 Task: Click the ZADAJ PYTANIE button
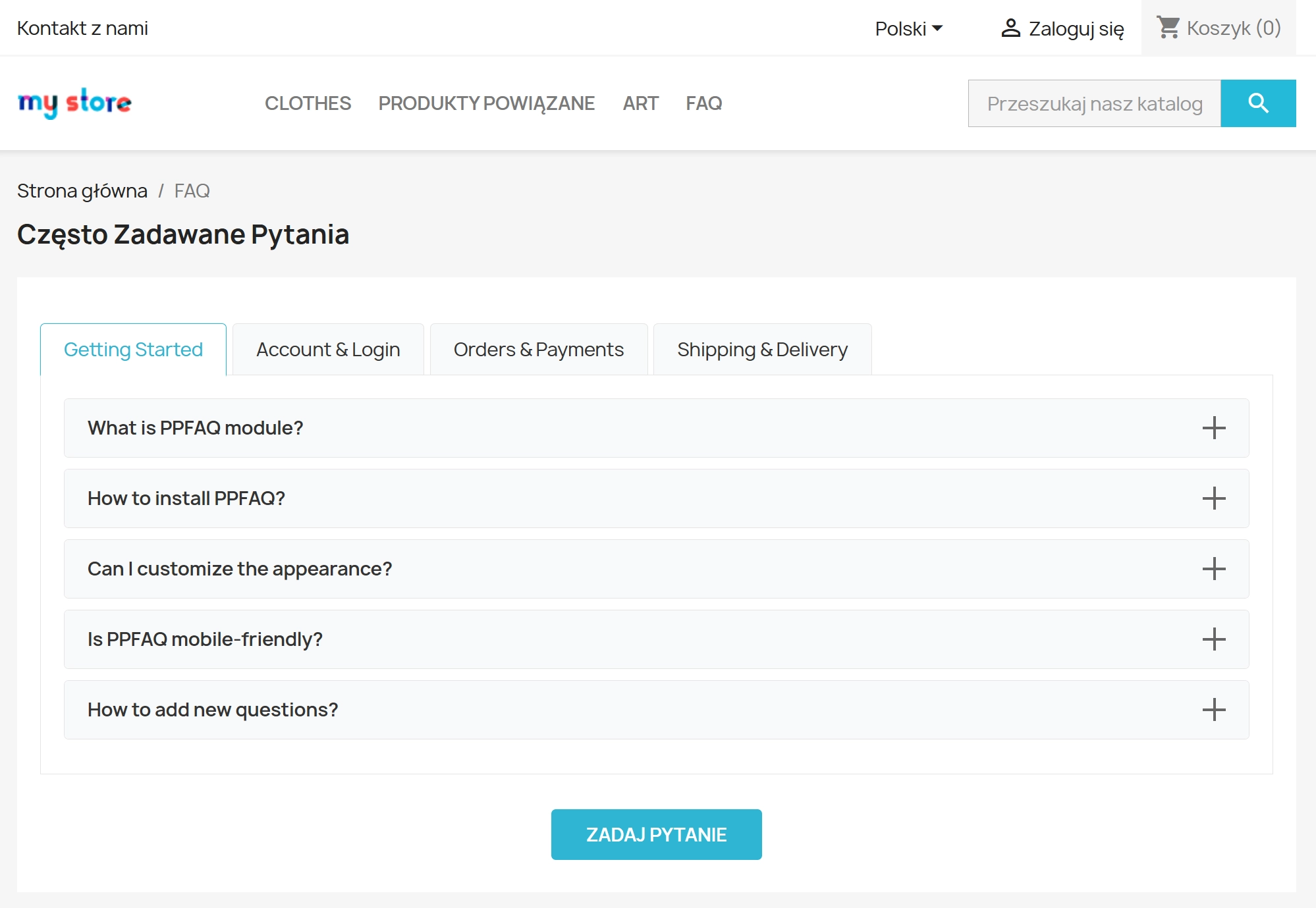(x=656, y=834)
